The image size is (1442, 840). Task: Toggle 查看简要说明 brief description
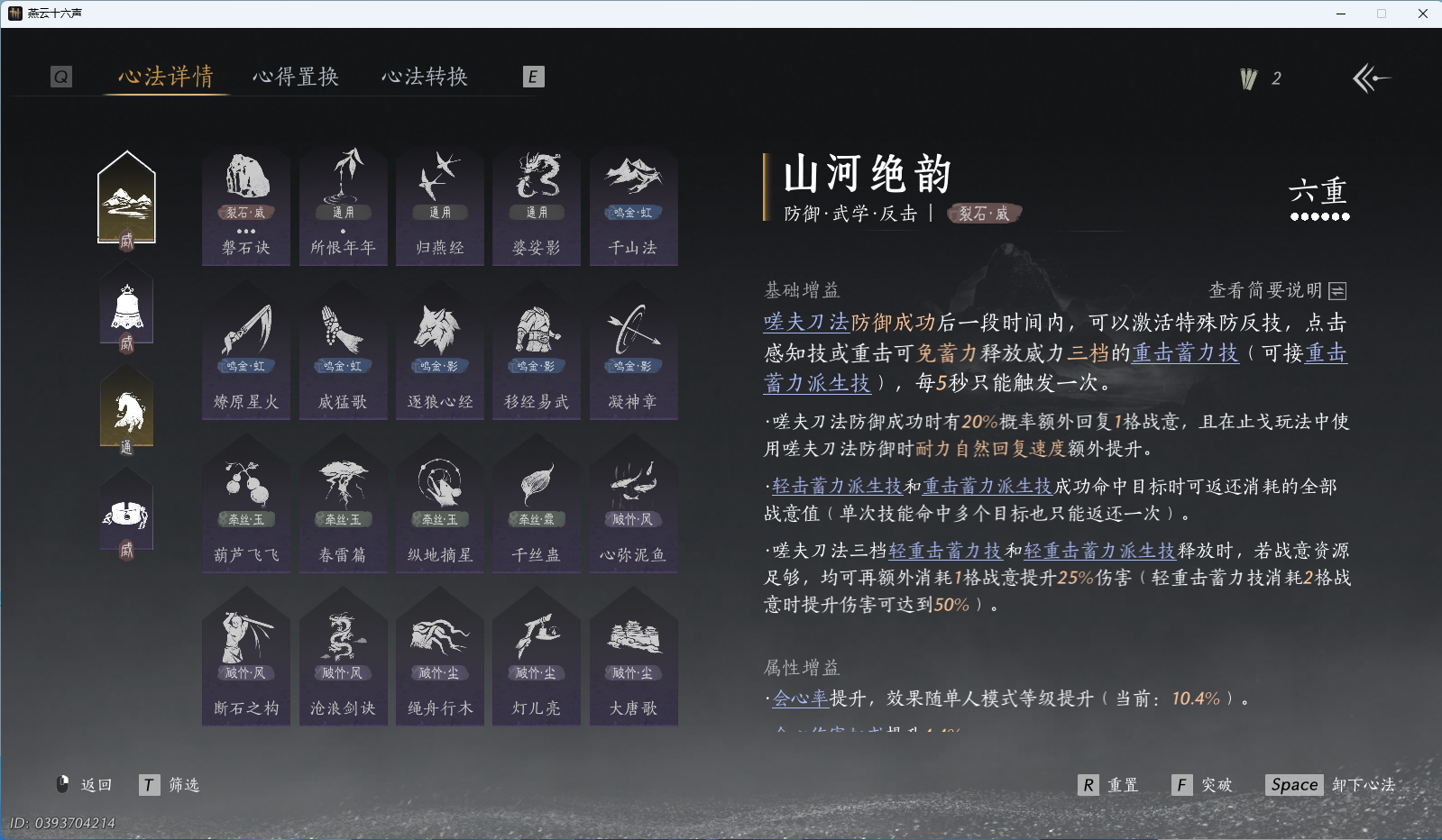1278,290
